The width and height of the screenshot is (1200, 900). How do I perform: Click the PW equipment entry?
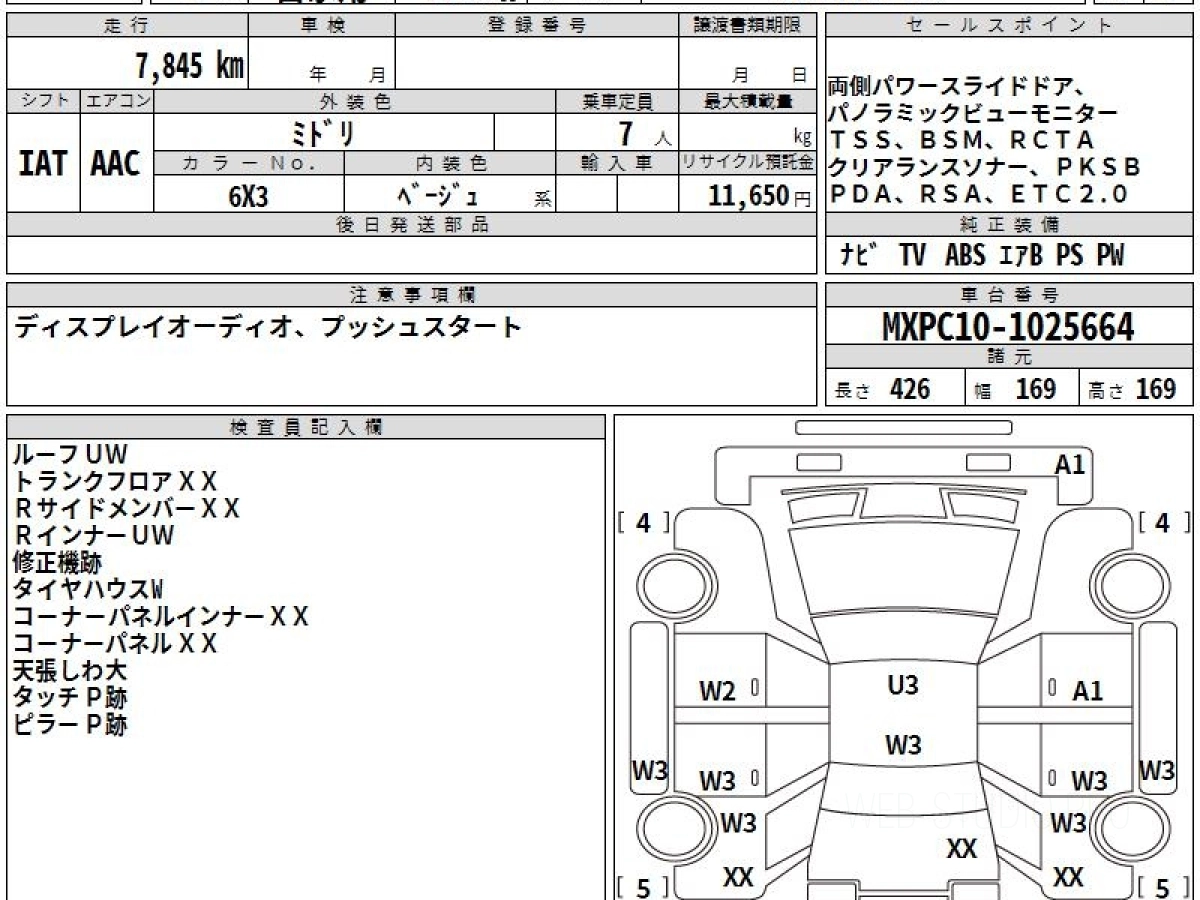pyautogui.click(x=1110, y=256)
